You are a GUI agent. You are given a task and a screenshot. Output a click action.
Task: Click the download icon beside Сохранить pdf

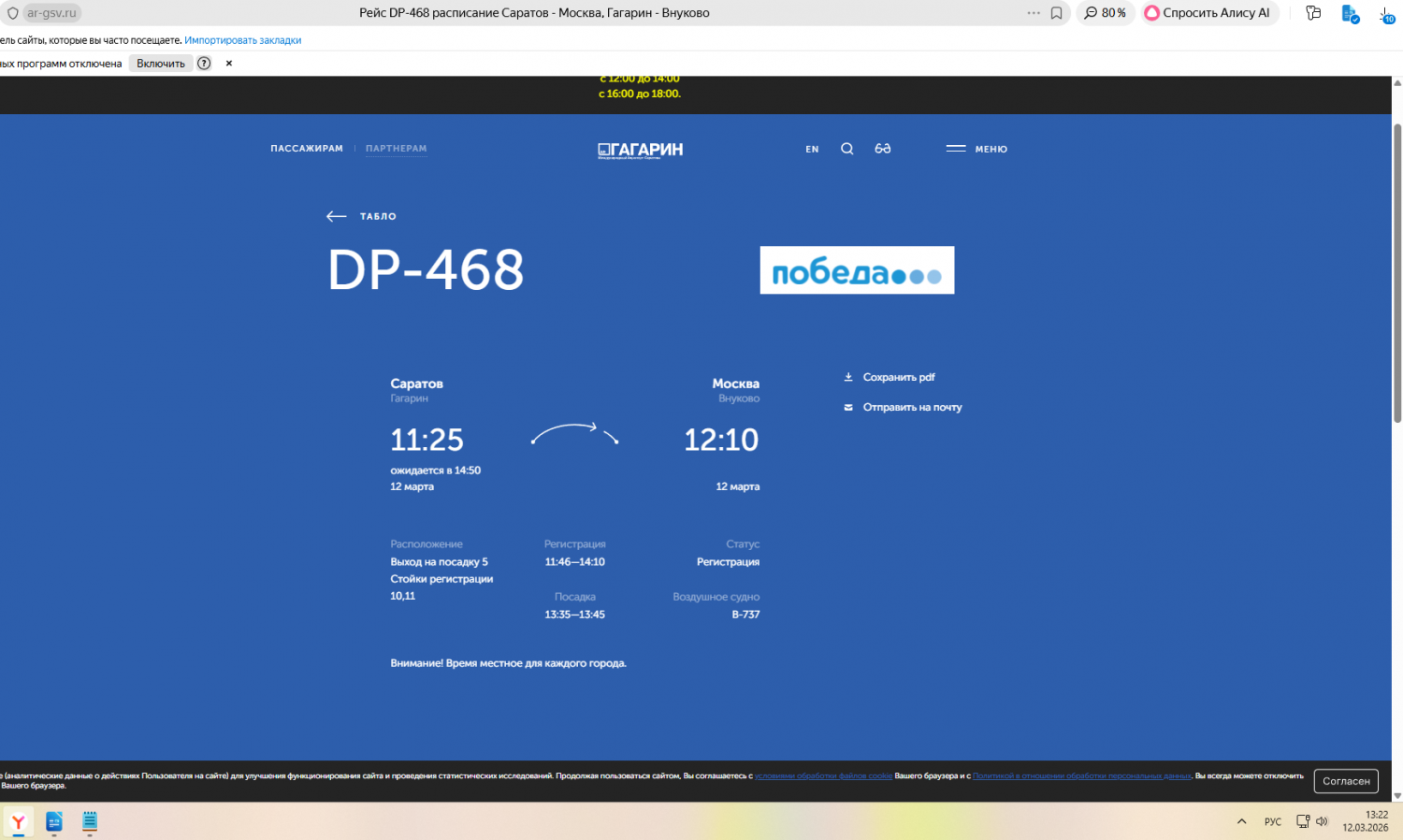tap(848, 377)
